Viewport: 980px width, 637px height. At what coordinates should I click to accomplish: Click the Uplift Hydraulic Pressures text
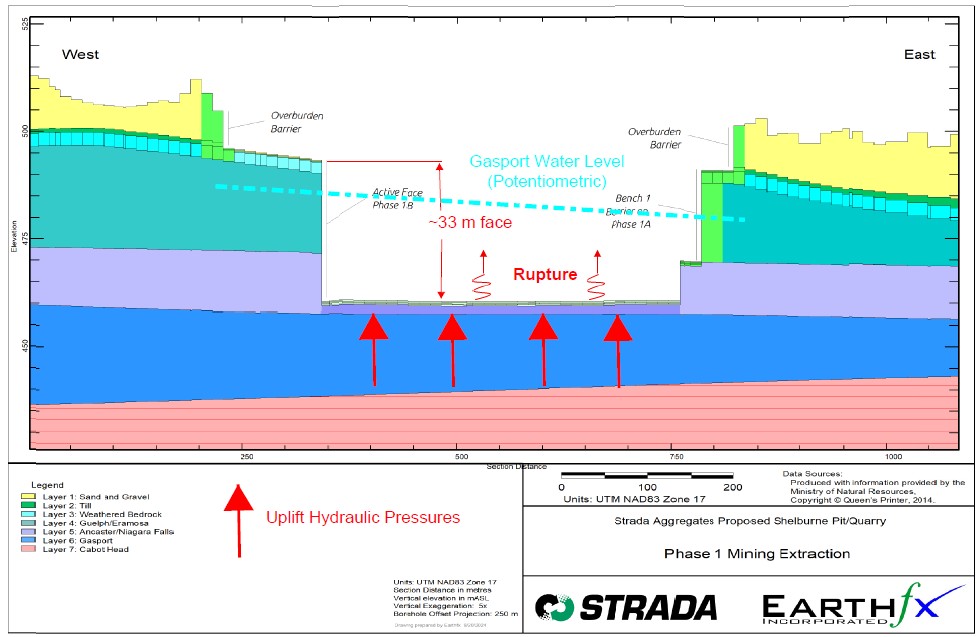pos(363,518)
